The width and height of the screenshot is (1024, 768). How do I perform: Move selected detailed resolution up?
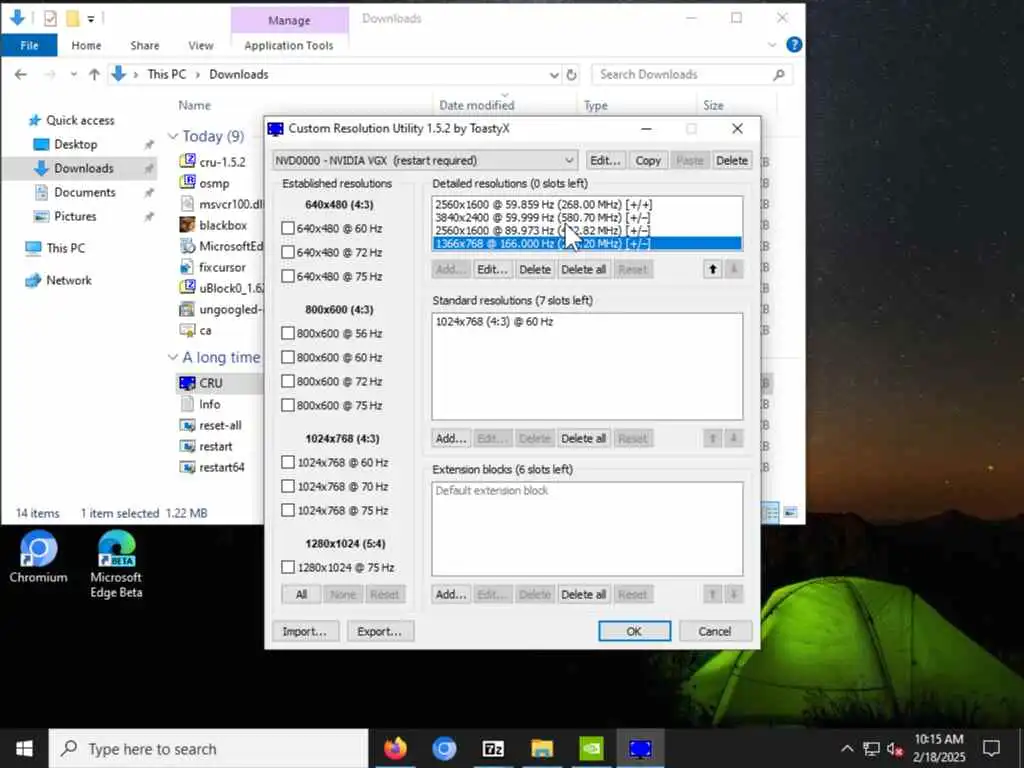(x=712, y=269)
